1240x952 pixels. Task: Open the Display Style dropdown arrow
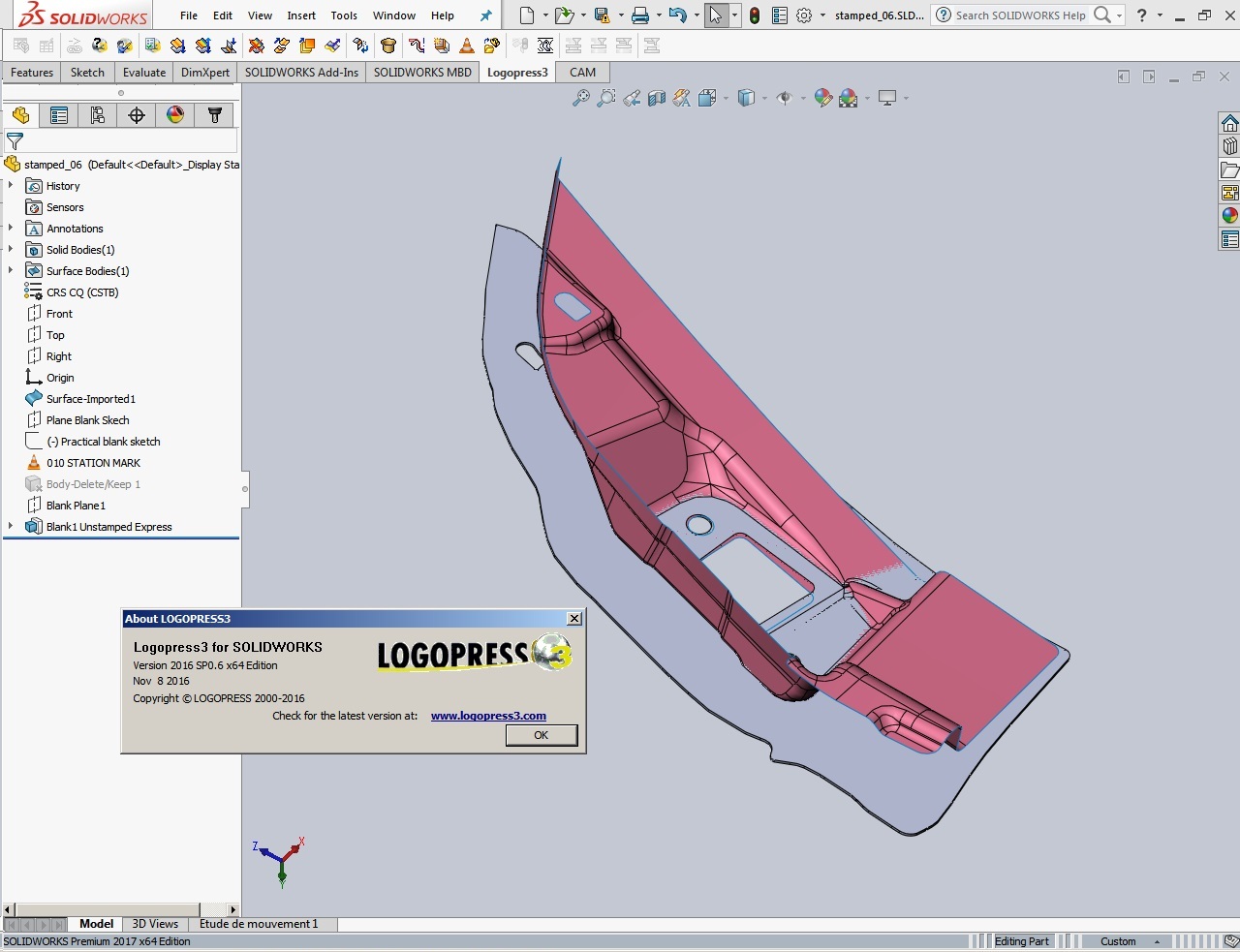[x=764, y=98]
